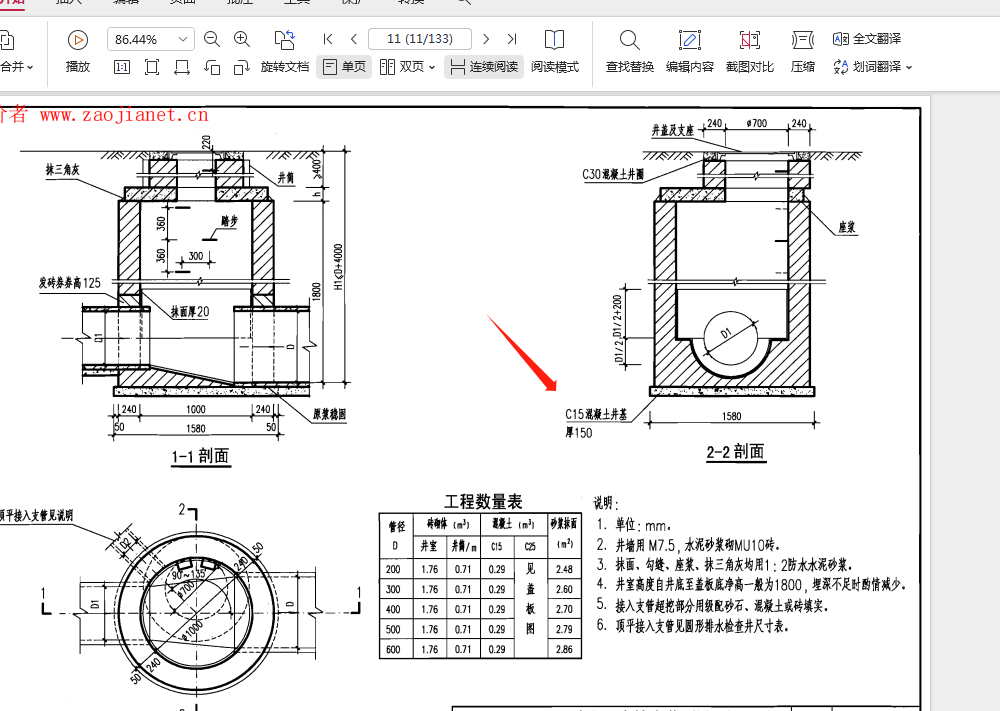This screenshot has height=711, width=1000.
Task: Click the 原浆稳固 label
Action: pos(329,414)
